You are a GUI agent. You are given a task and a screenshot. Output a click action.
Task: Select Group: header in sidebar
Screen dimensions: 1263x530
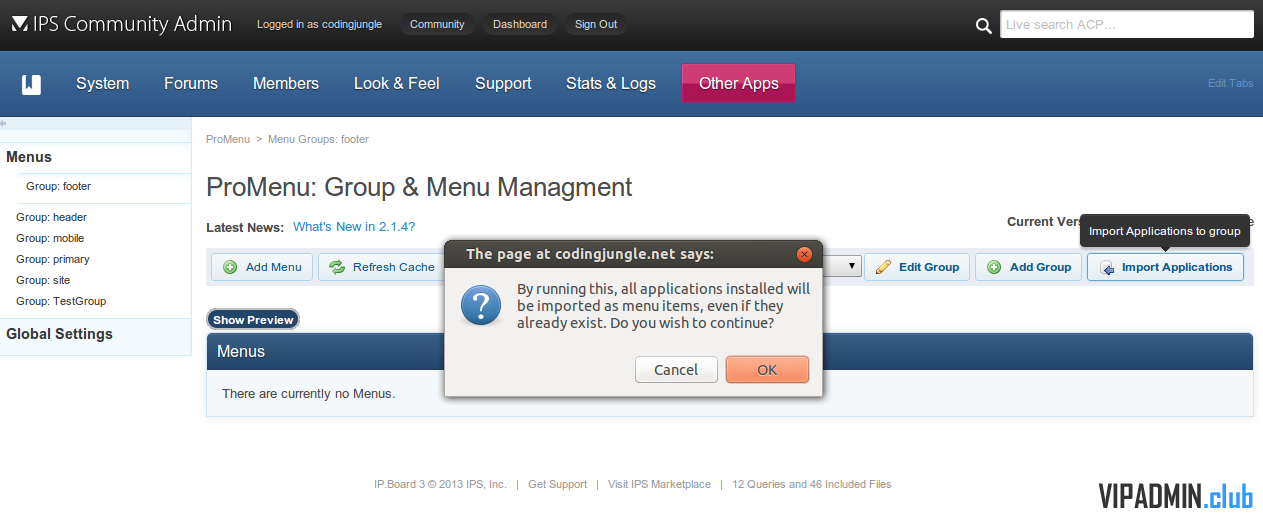pos(52,217)
